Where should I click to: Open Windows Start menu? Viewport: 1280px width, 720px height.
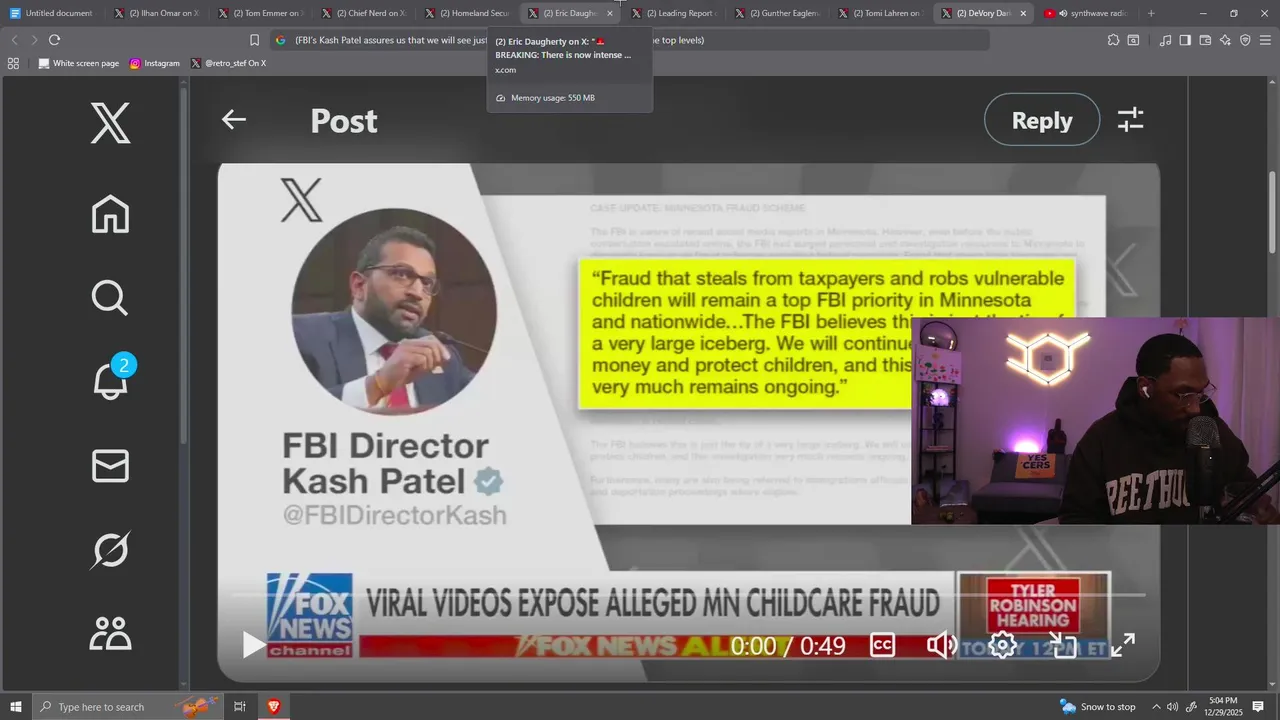[16, 707]
